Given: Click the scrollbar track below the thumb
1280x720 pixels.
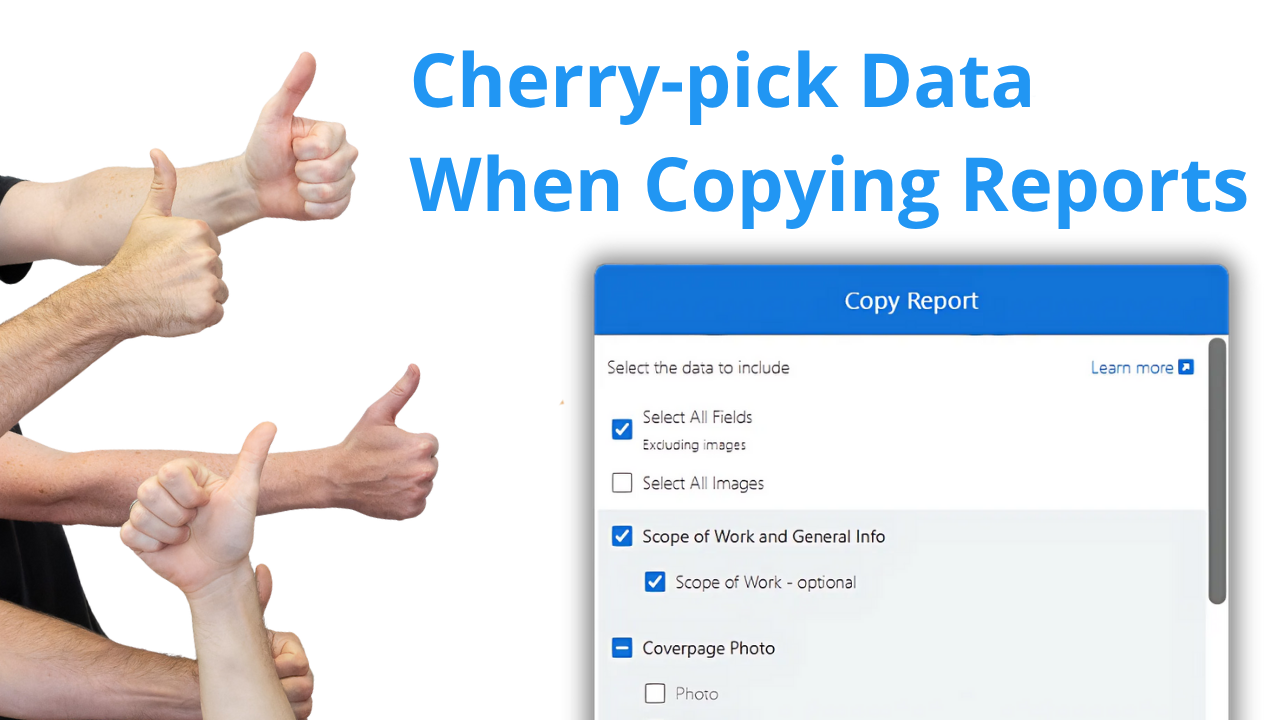Looking at the screenshot, I should click(1217, 660).
